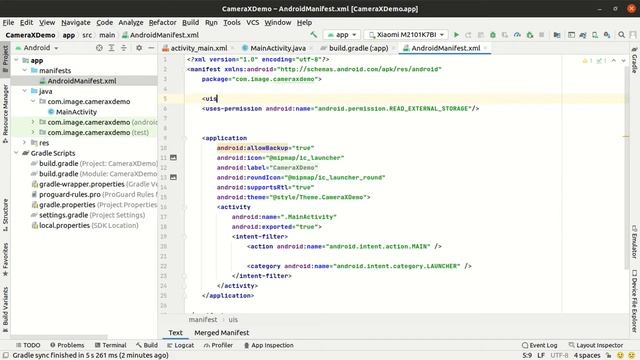Open the Profile app gauge icon
640x360 pixels.
[517, 35]
